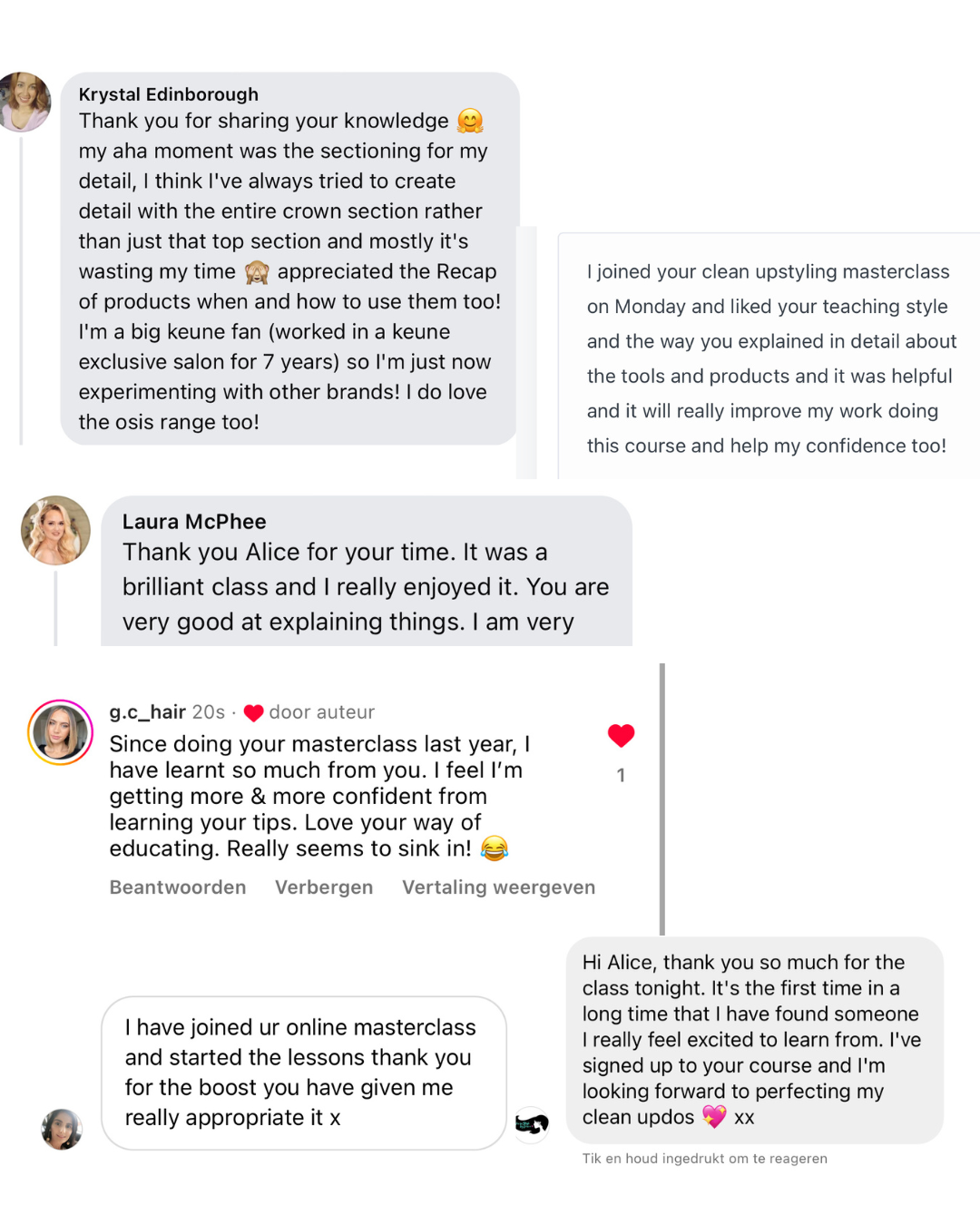
Task: Click the hugging face emoji in Krystal's comment
Action: coord(470,121)
